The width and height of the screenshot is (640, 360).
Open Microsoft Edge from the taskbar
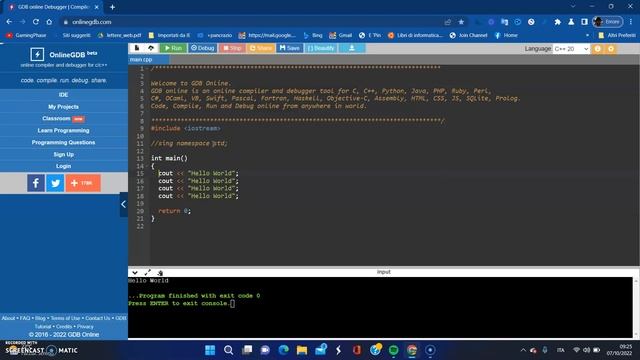tap(284, 350)
